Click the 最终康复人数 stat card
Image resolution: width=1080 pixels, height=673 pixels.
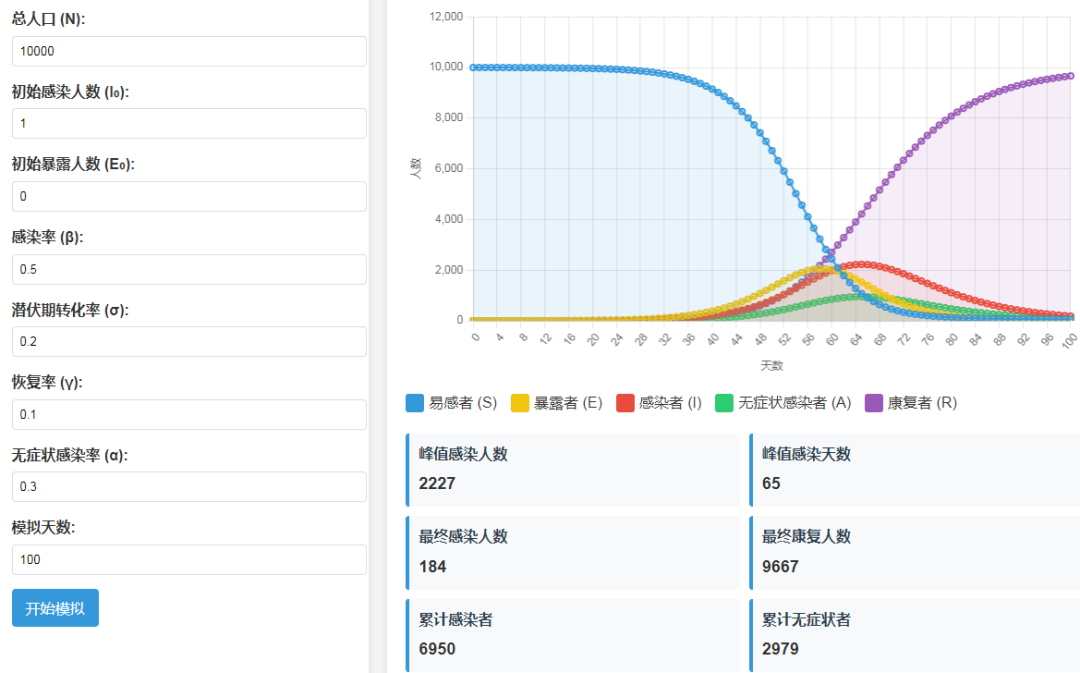click(x=915, y=552)
